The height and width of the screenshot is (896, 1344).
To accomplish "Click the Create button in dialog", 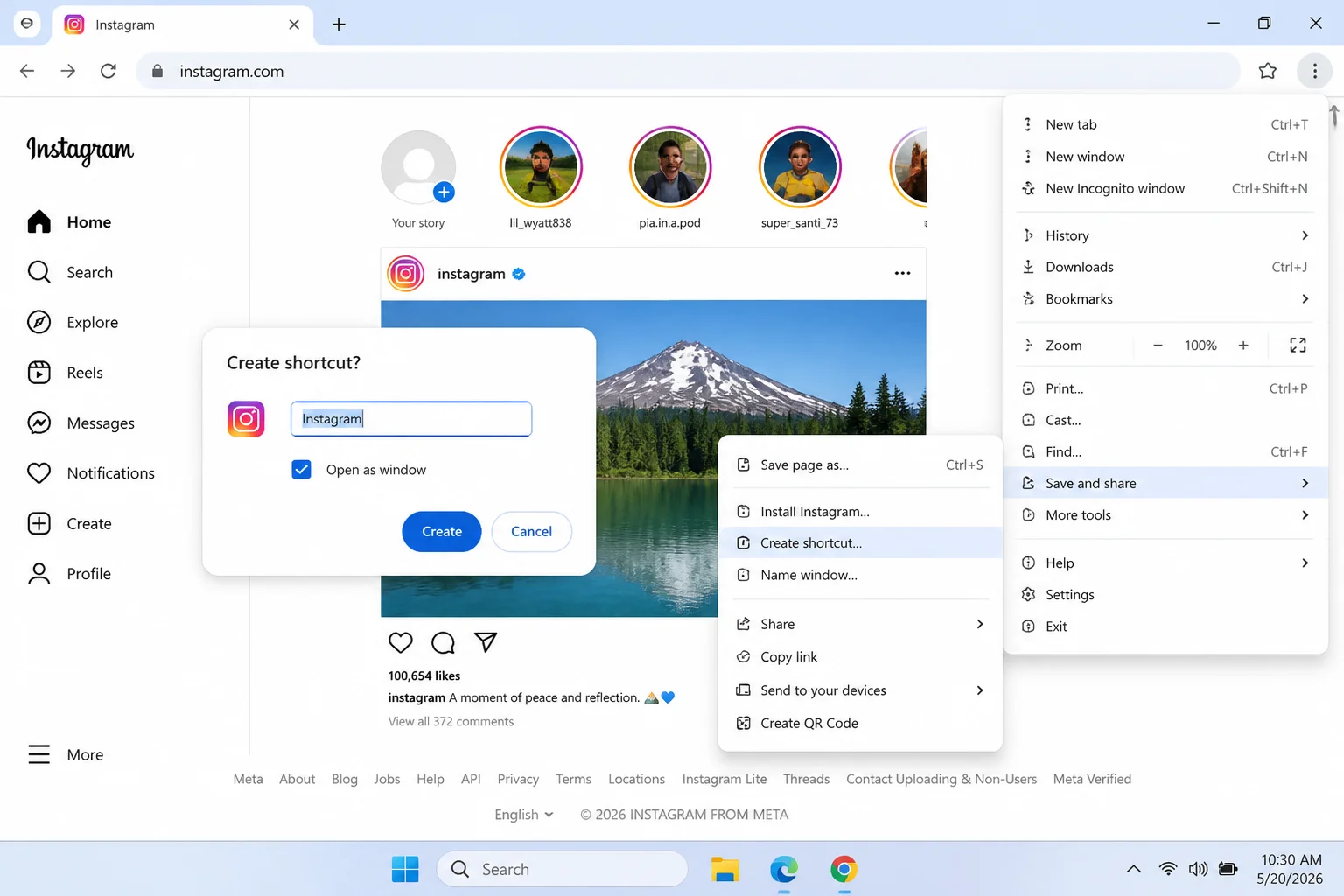I will tap(442, 531).
